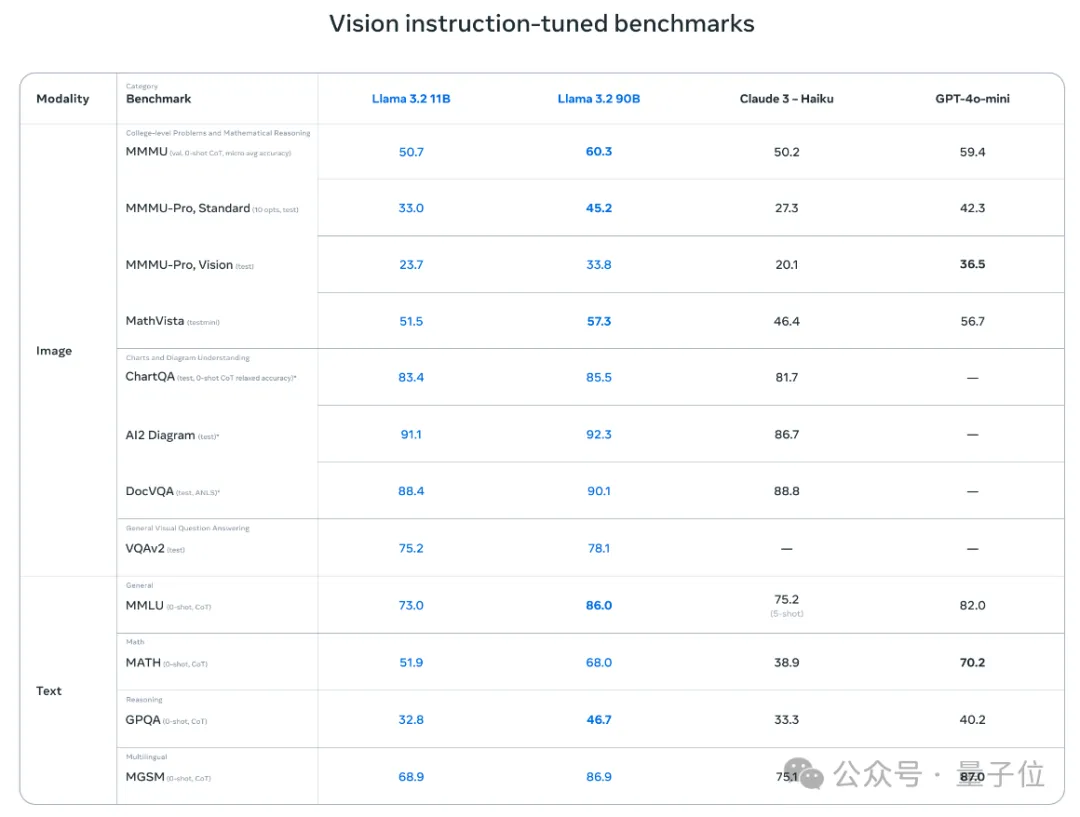
Task: Select the Llama 3.2 90B column header
Action: [x=599, y=99]
